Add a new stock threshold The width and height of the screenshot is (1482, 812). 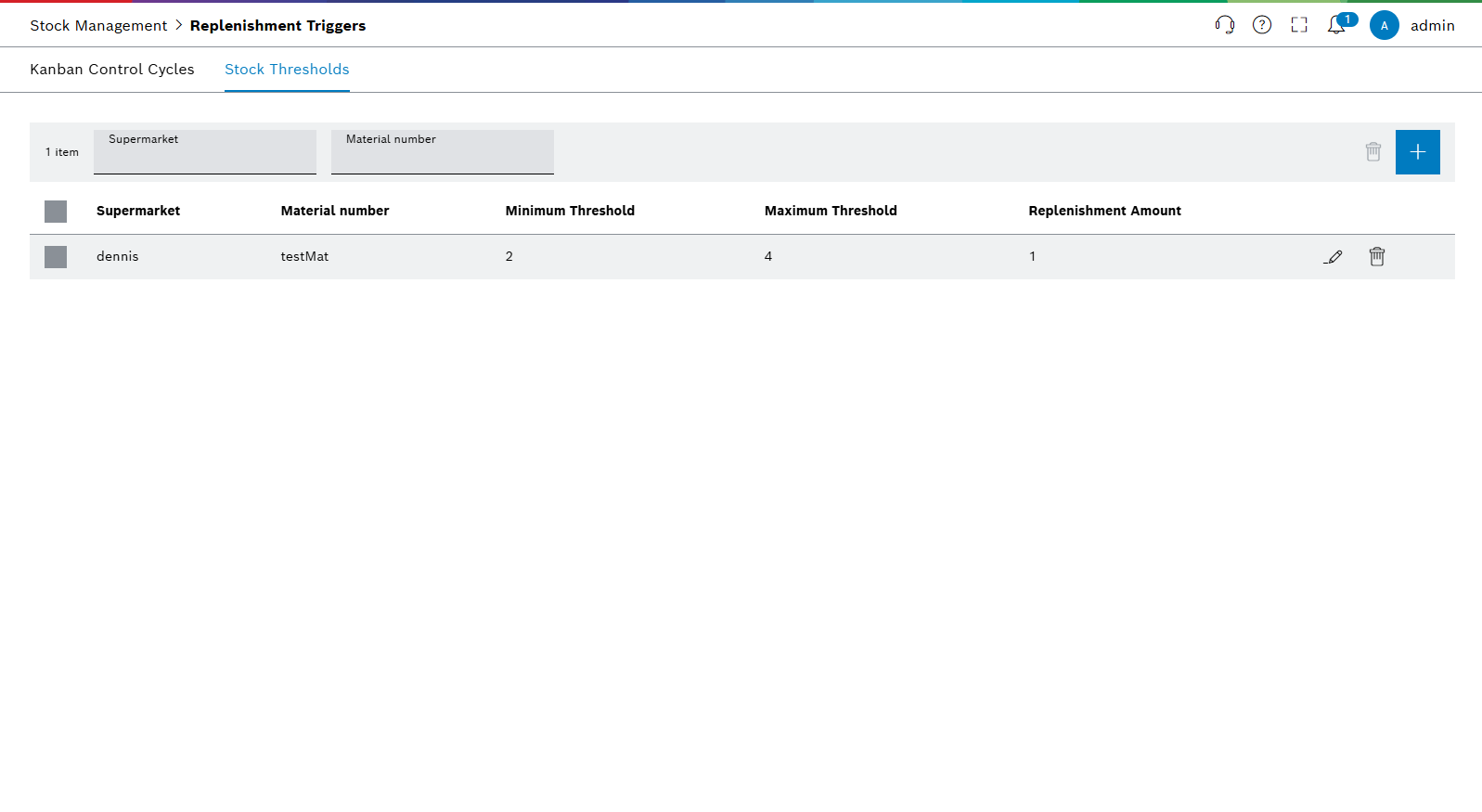click(x=1417, y=151)
